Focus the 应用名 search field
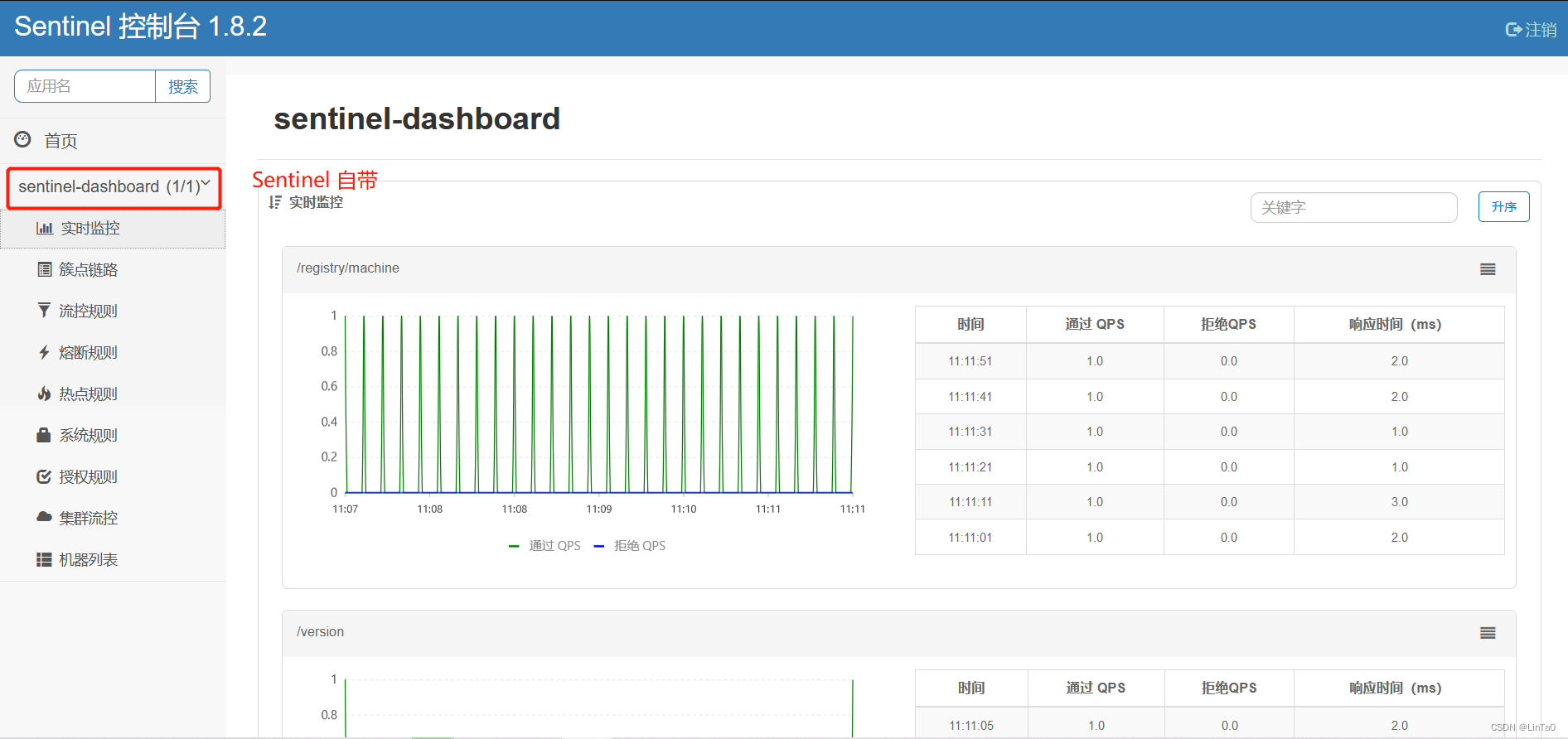 point(85,86)
